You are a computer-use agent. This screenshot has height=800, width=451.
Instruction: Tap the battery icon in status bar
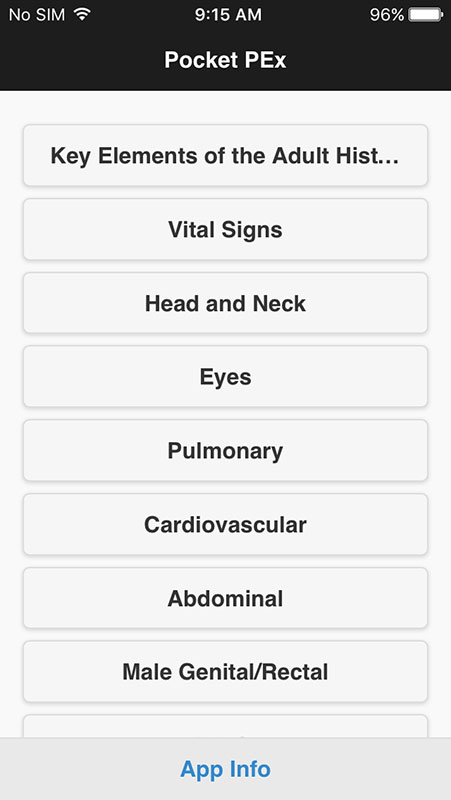click(425, 15)
